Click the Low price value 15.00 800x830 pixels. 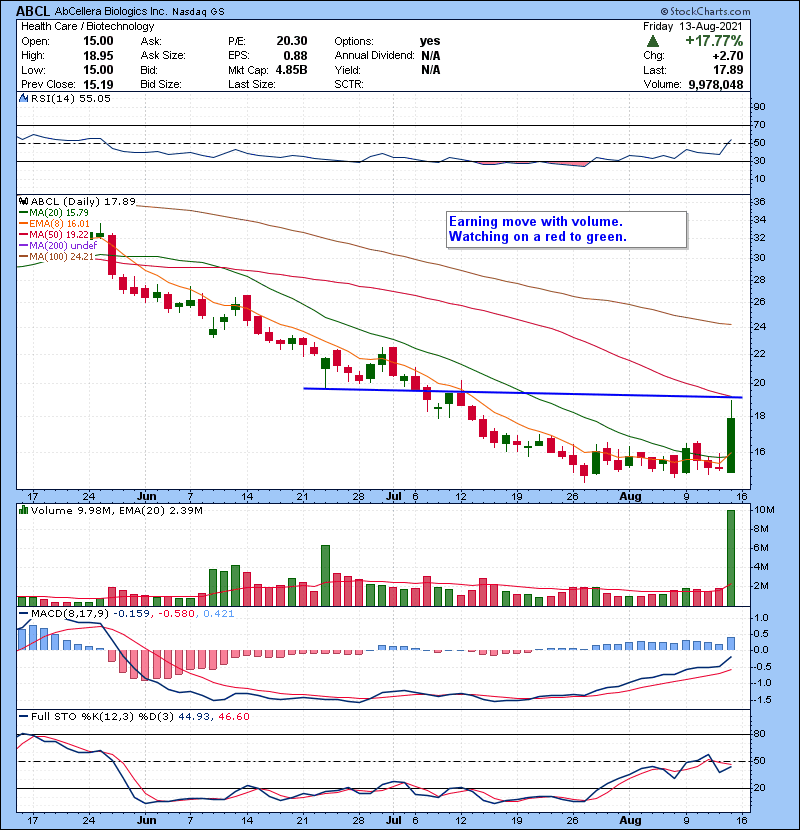(x=98, y=70)
